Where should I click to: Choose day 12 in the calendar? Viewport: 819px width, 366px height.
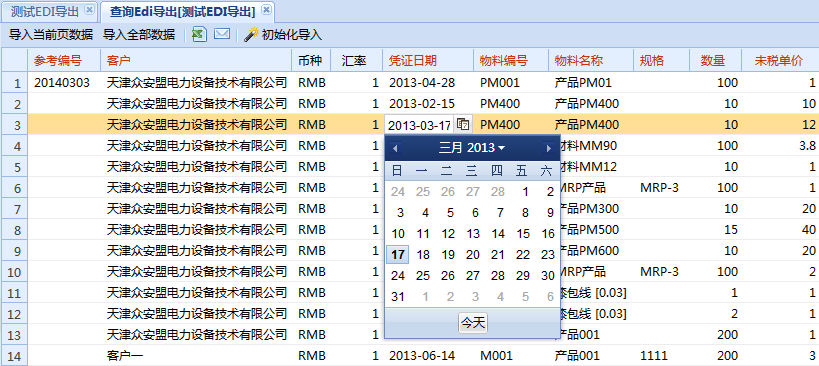click(448, 234)
